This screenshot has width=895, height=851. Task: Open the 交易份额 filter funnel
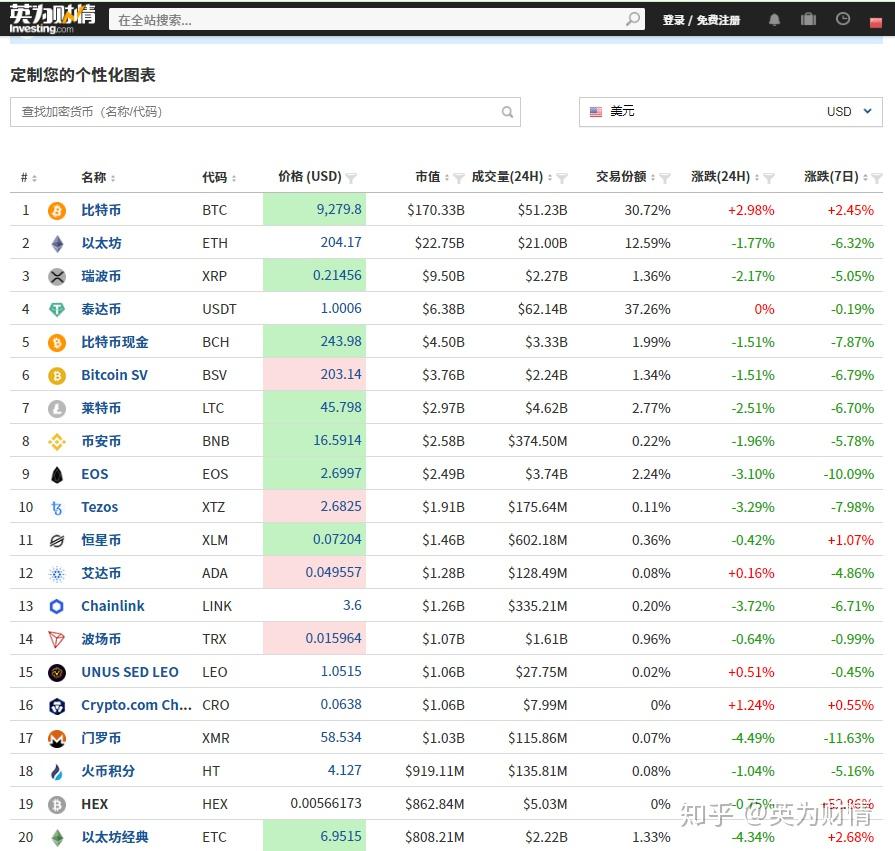pyautogui.click(x=664, y=179)
